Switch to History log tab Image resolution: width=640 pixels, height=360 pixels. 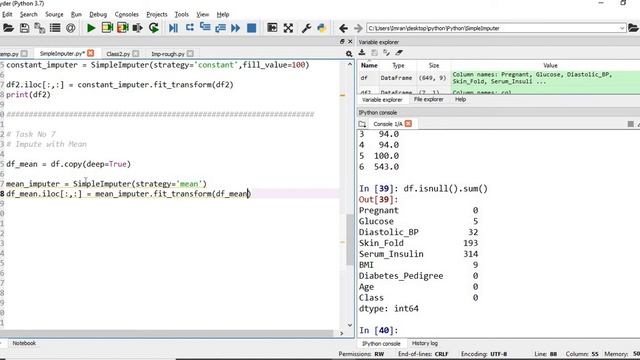click(x=425, y=344)
